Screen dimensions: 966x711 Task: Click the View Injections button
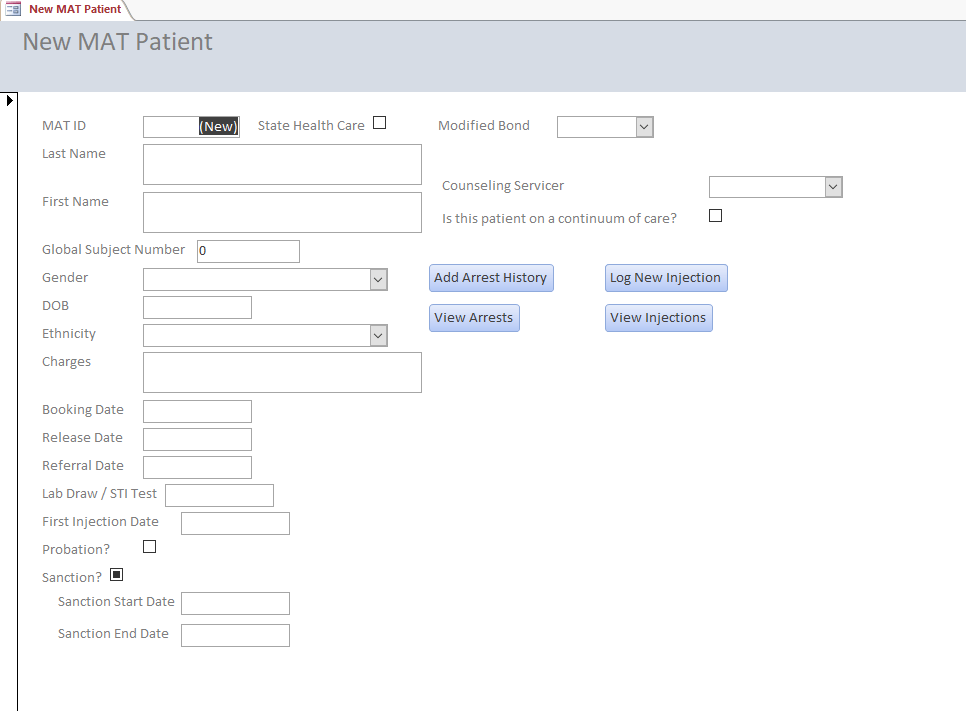pos(658,318)
